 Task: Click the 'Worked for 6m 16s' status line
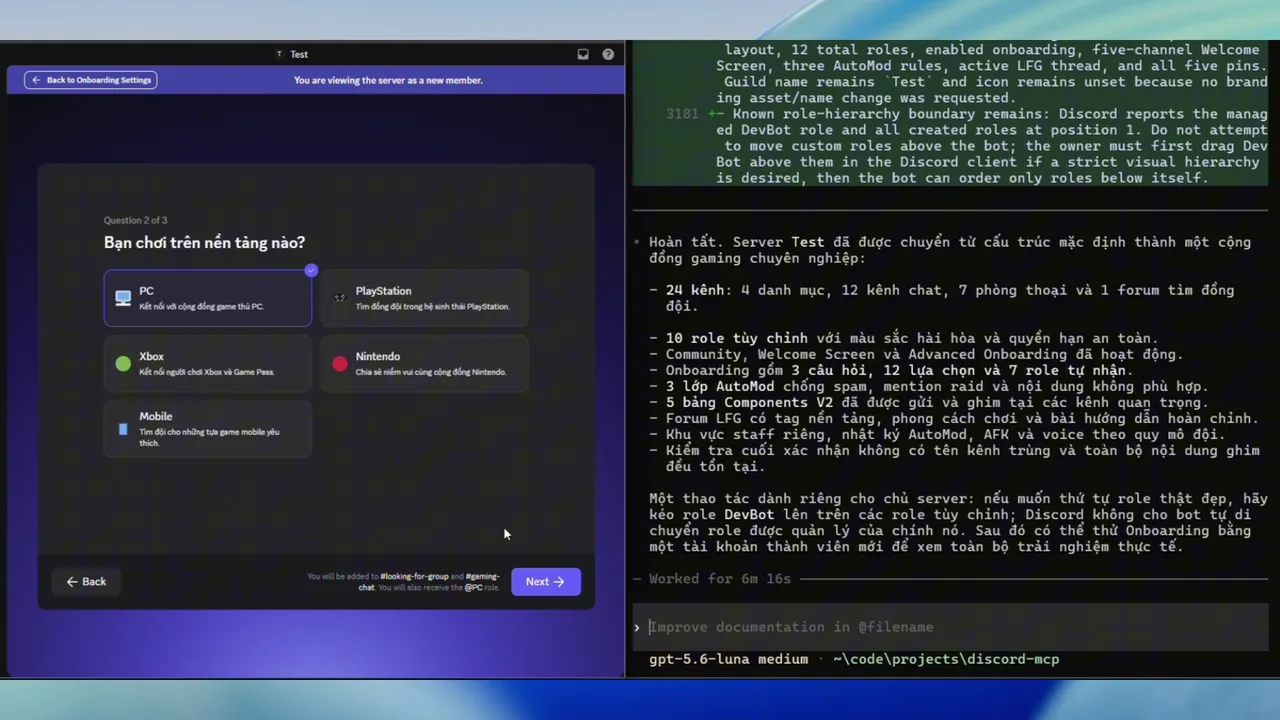[x=720, y=579]
